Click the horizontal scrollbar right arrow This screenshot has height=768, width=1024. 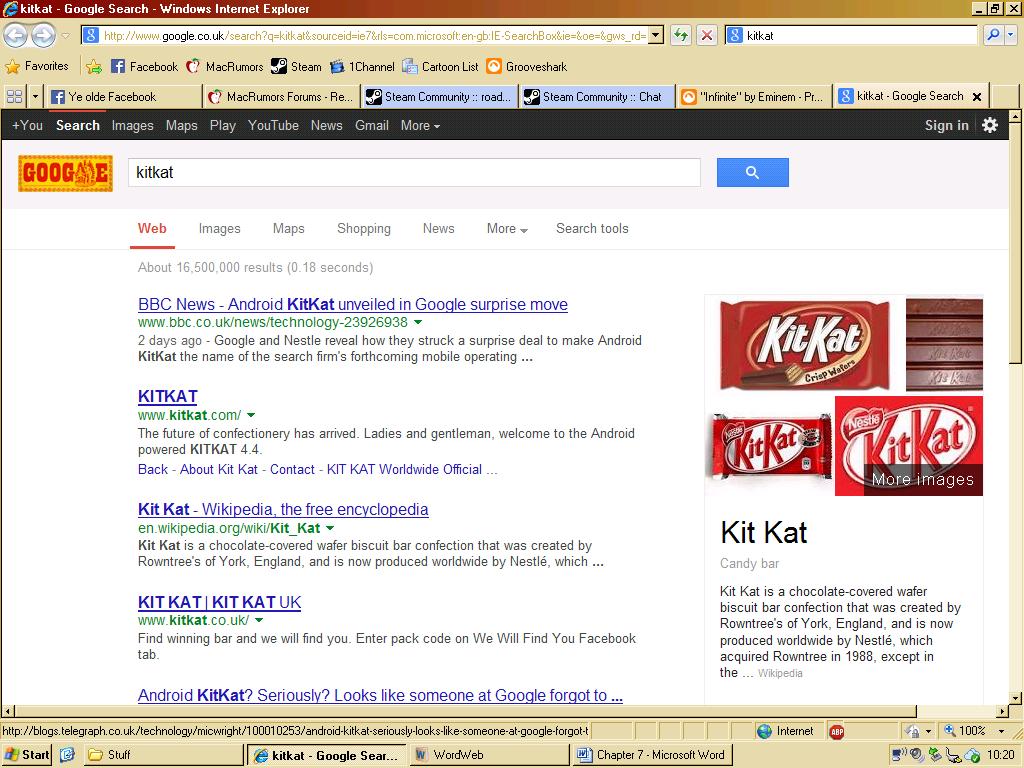tap(1002, 711)
